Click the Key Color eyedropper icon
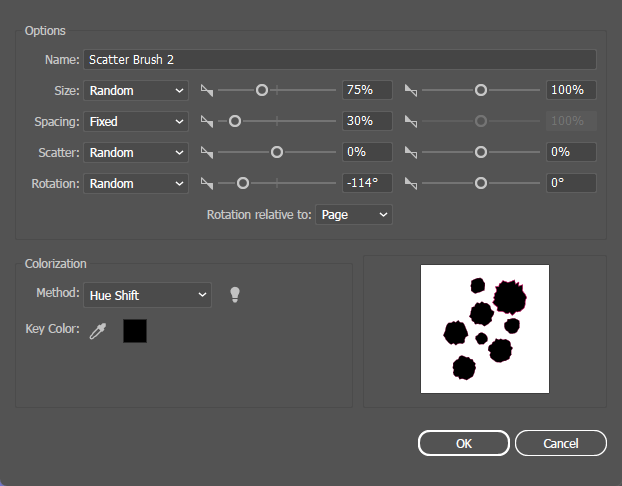 [97, 331]
